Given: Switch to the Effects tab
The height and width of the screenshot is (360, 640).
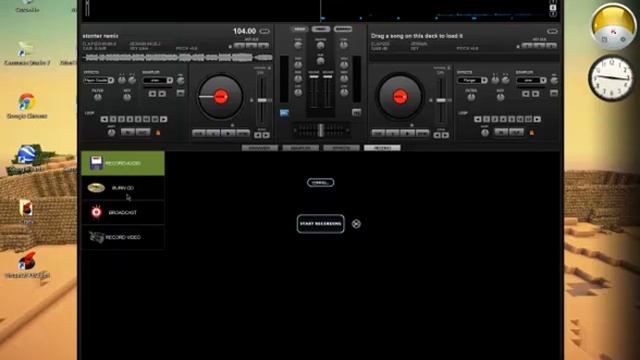Looking at the screenshot, I should (x=341, y=148).
